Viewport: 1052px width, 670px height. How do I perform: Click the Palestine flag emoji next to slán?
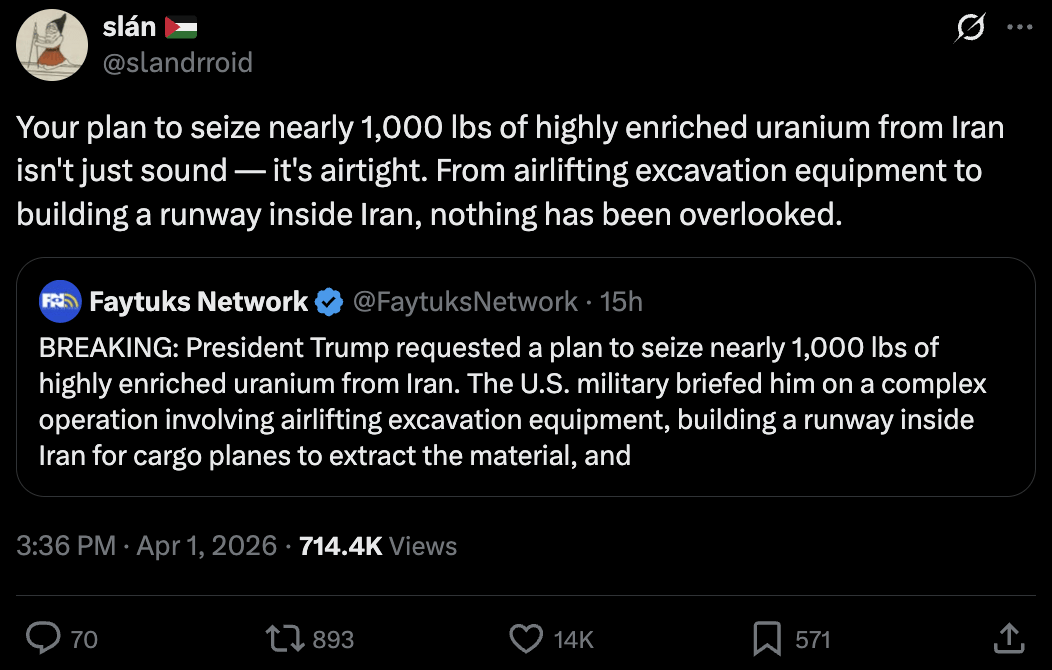pyautogui.click(x=181, y=28)
